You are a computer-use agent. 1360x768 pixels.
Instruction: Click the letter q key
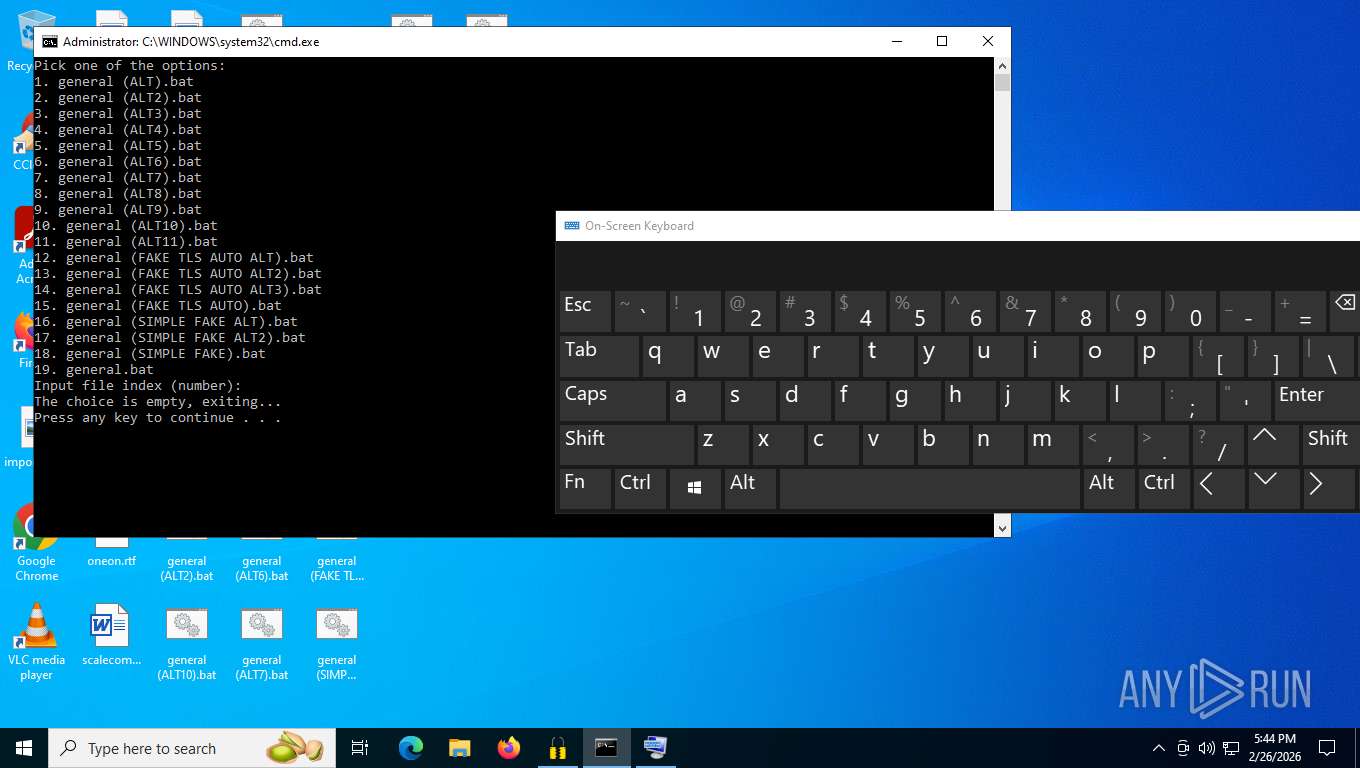pyautogui.click(x=668, y=356)
